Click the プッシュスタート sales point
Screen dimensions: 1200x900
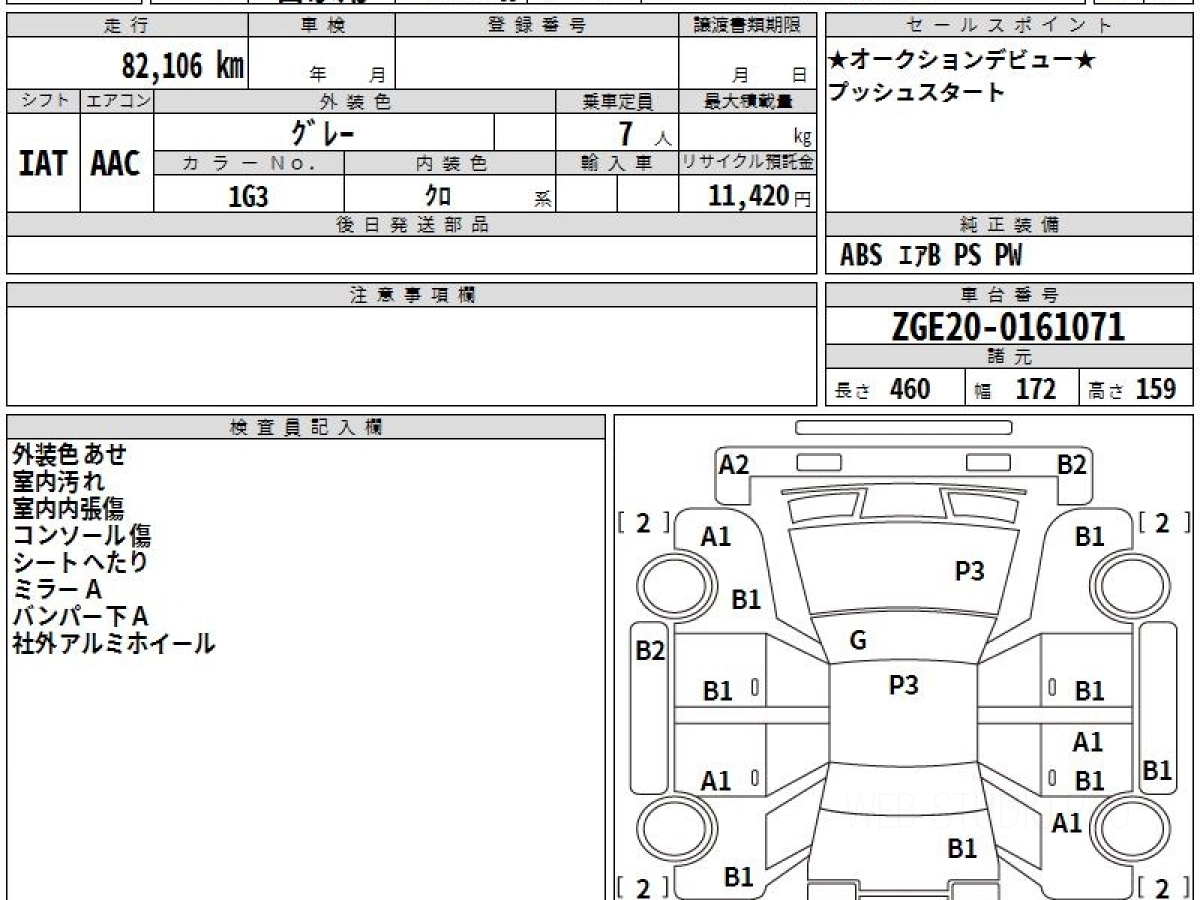tap(916, 92)
